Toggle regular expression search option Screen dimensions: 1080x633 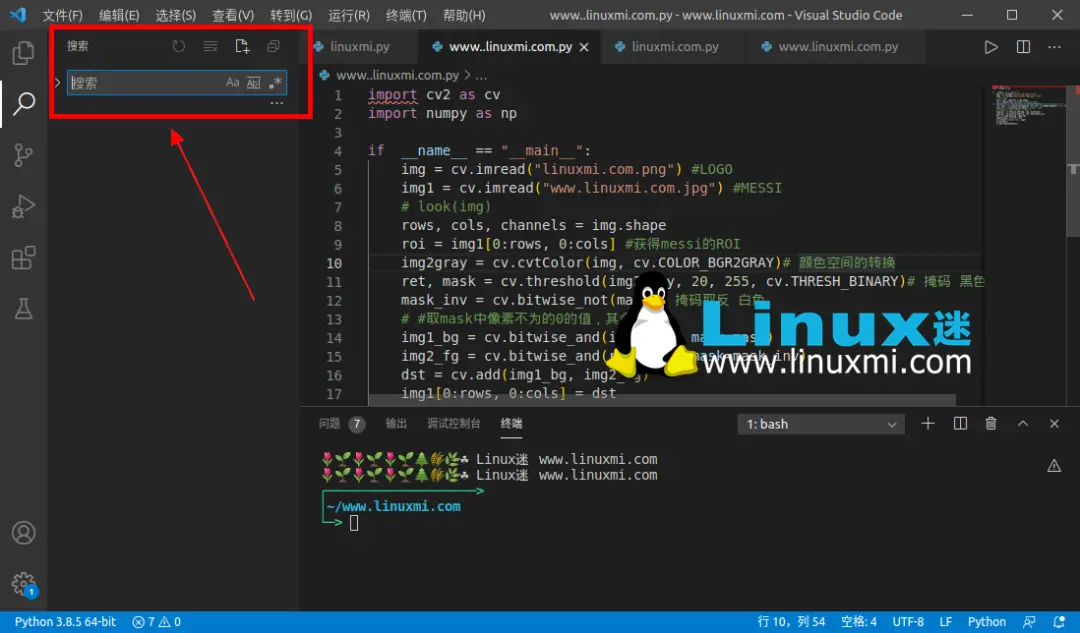tap(275, 83)
